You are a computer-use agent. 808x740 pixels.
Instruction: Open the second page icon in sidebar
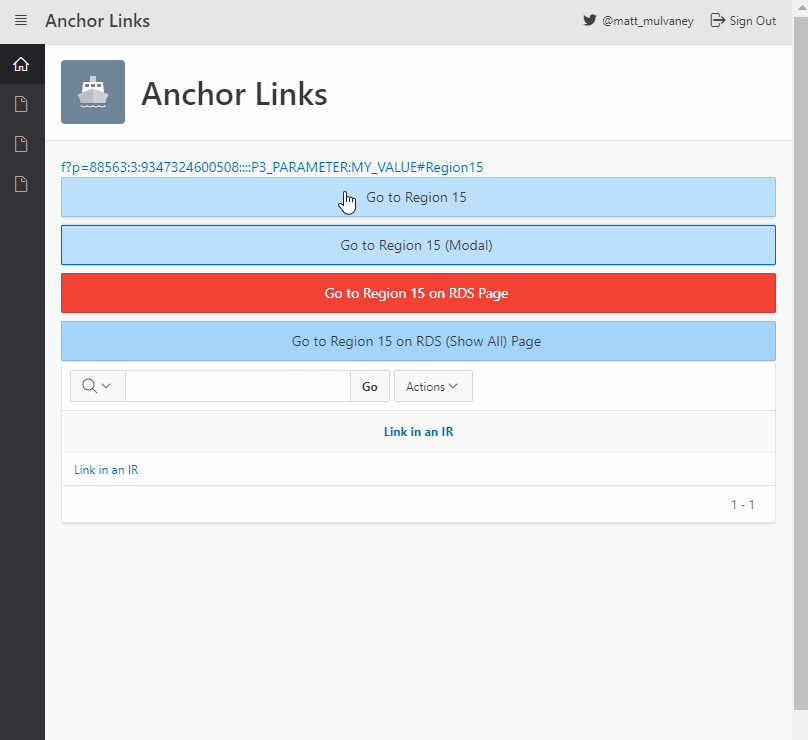(x=21, y=144)
